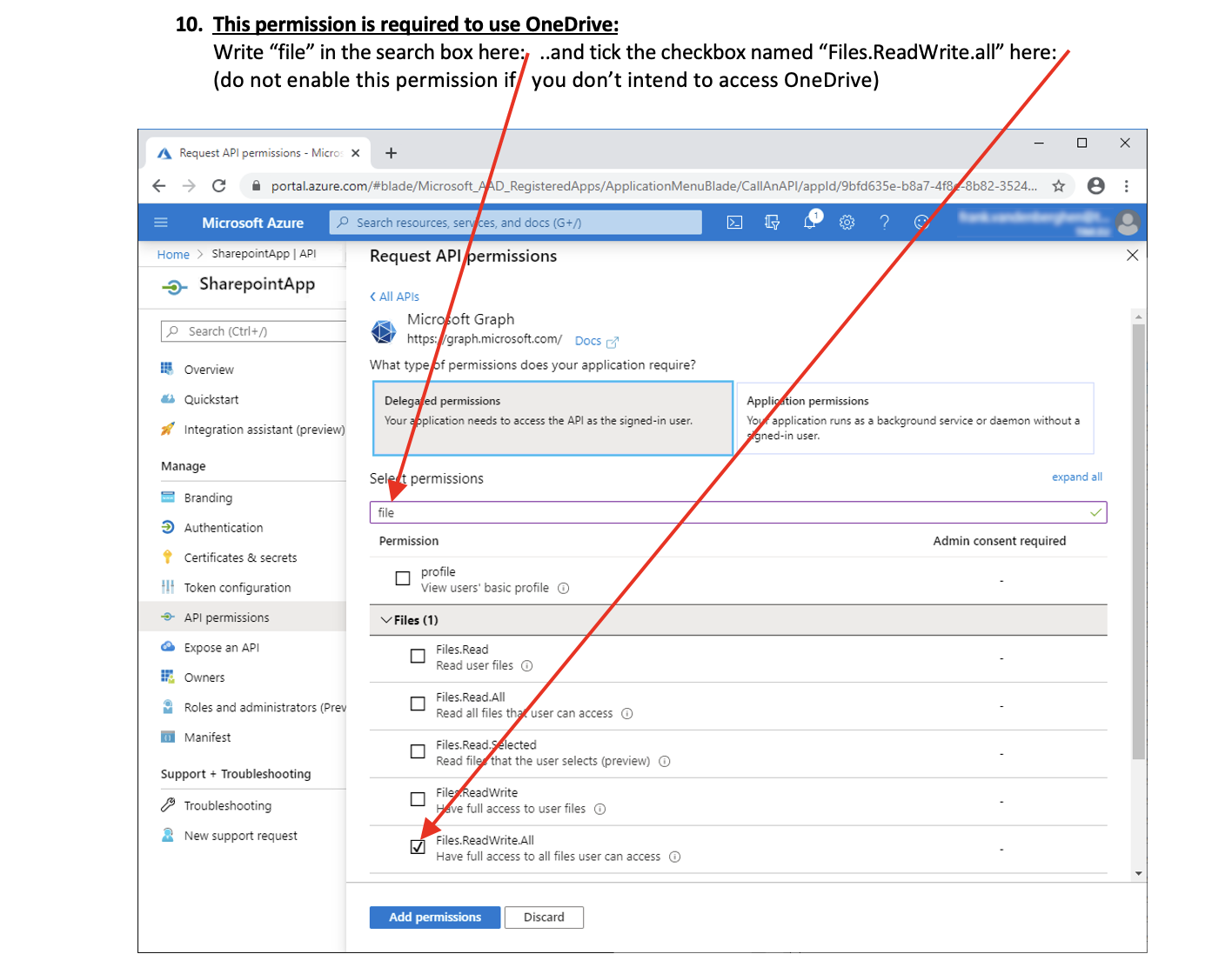Click the Add permissions button
1232x974 pixels.
[x=434, y=917]
